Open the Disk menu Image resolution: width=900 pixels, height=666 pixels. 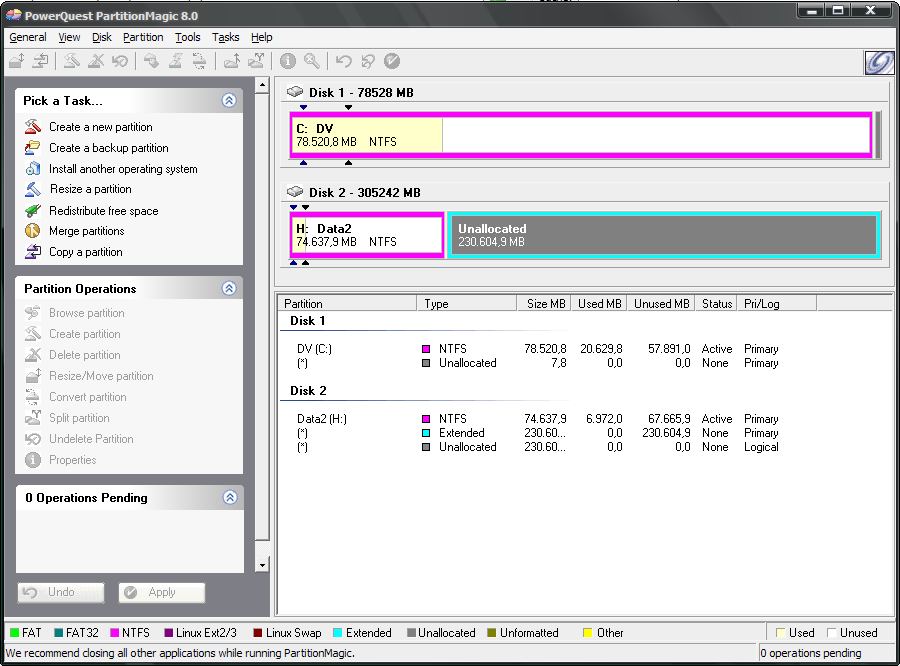click(x=102, y=37)
